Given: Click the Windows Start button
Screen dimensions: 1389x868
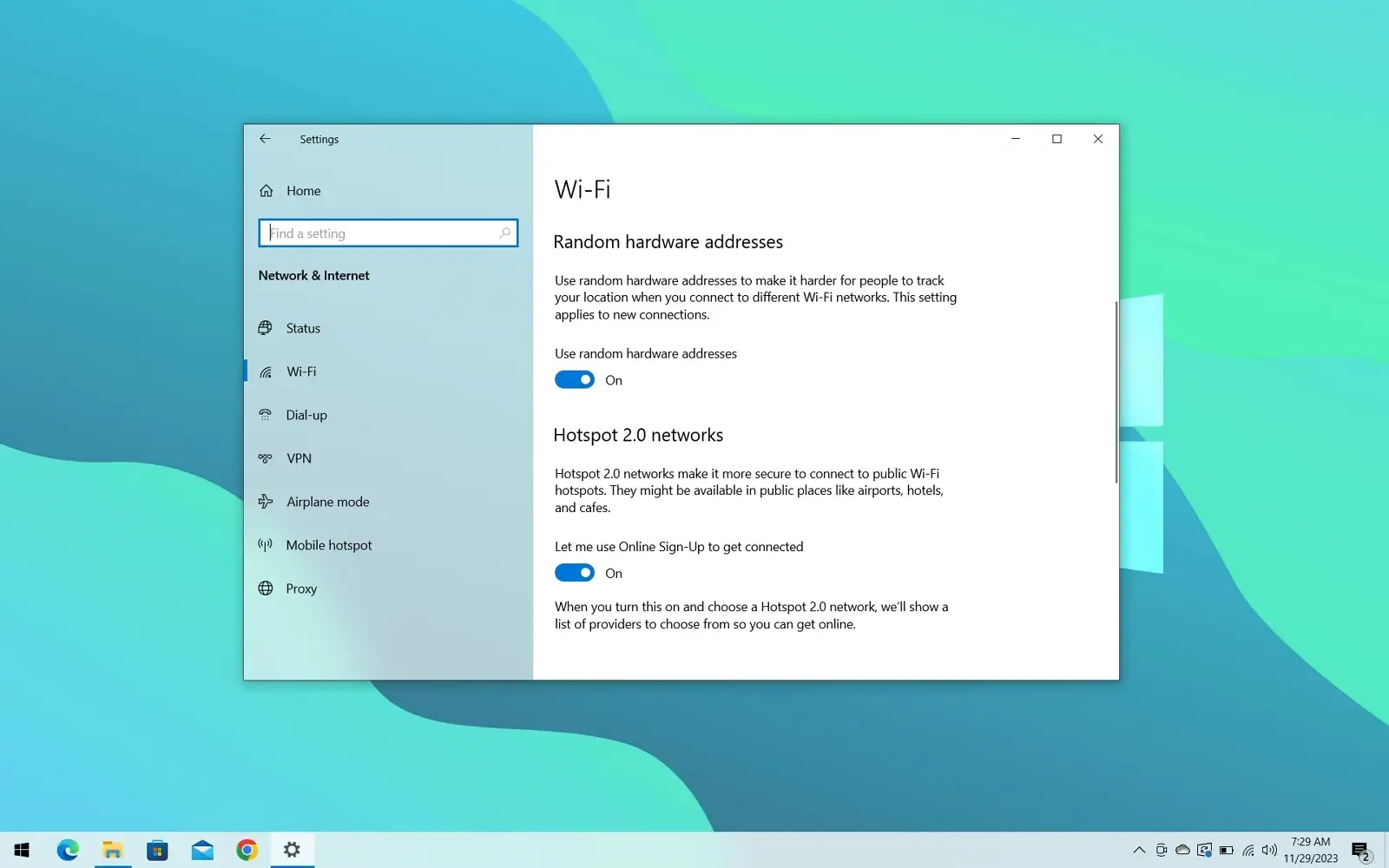Looking at the screenshot, I should coord(19,849).
